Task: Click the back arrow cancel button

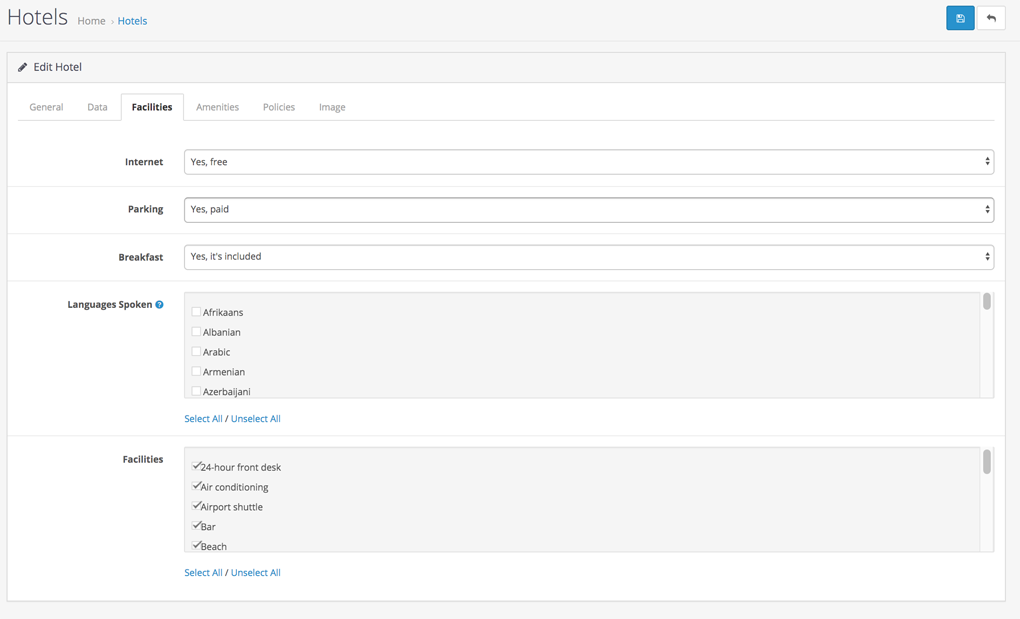Action: point(991,18)
